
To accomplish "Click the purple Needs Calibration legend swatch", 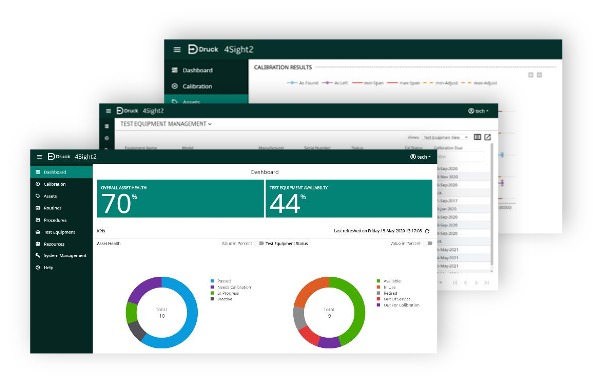I will (x=212, y=287).
